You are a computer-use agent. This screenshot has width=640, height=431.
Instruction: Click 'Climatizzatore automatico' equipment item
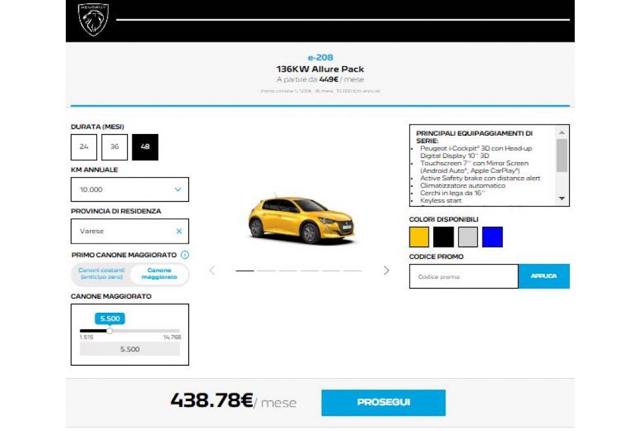[x=462, y=186]
